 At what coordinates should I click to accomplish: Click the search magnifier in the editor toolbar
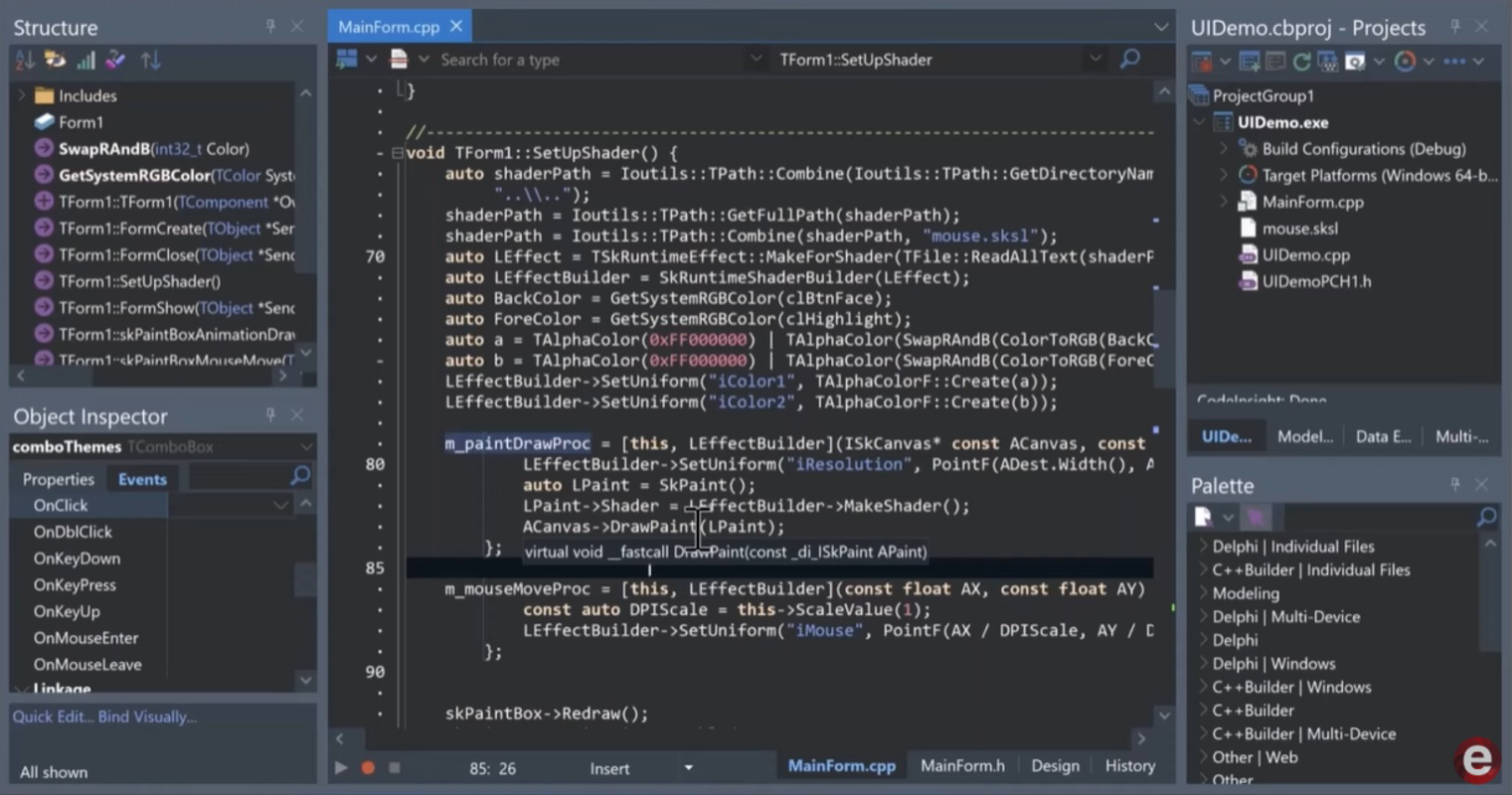pos(1129,60)
